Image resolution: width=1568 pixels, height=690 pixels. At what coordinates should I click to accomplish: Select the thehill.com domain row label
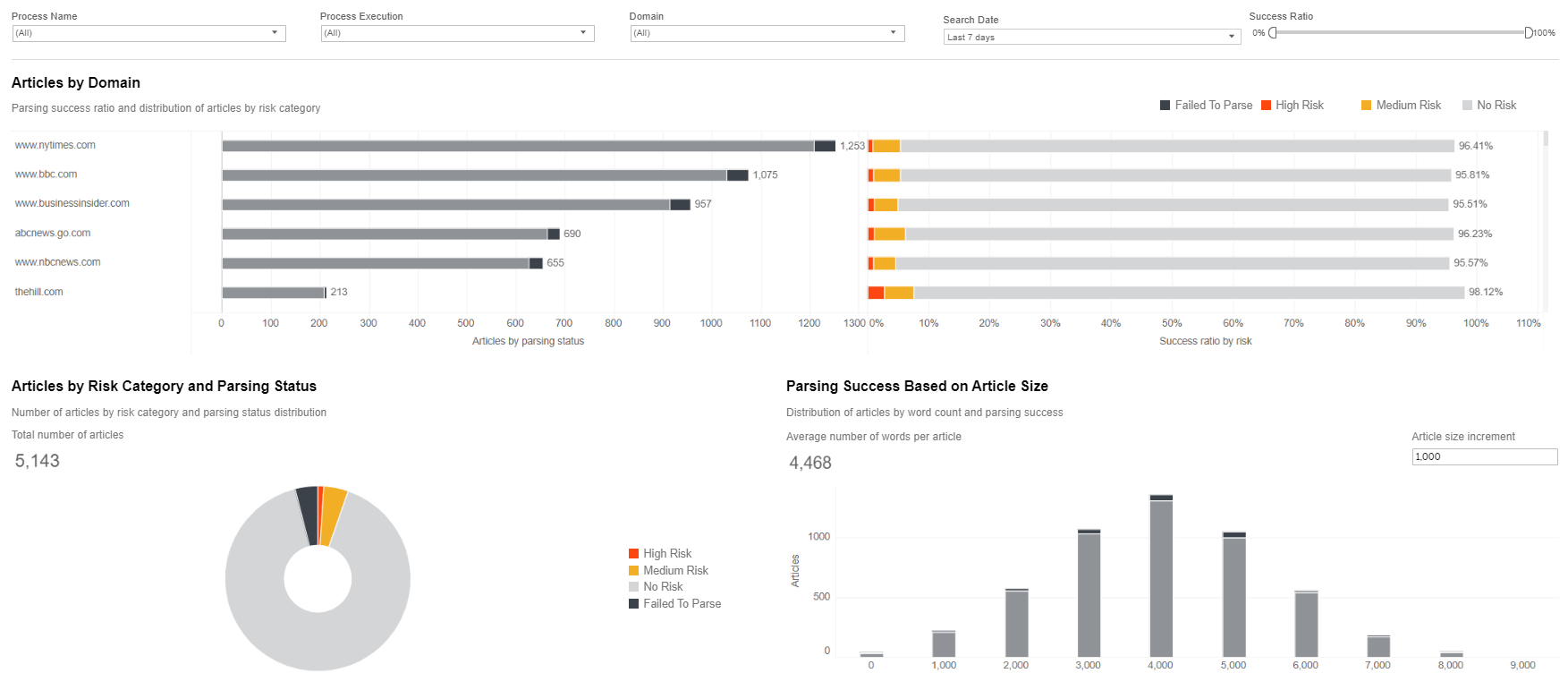pos(39,292)
